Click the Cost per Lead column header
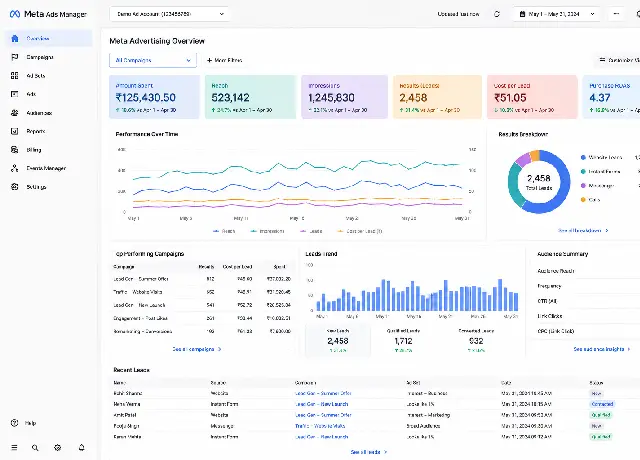Screen dimensions: 640x460 click(237, 267)
